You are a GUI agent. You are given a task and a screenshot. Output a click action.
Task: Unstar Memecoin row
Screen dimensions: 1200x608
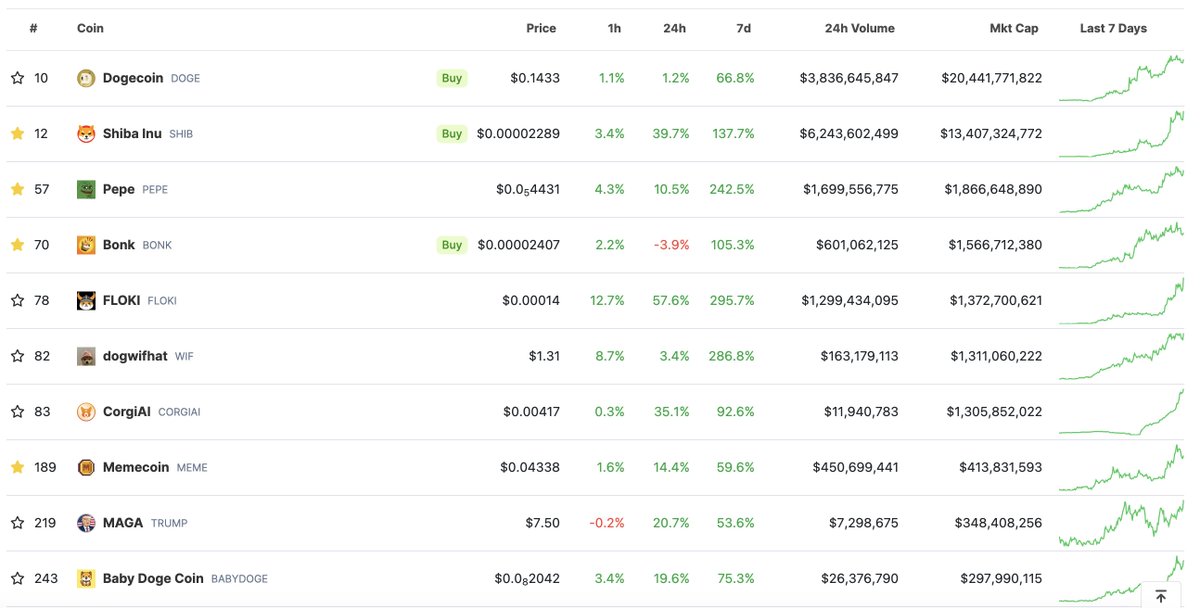pyautogui.click(x=17, y=467)
